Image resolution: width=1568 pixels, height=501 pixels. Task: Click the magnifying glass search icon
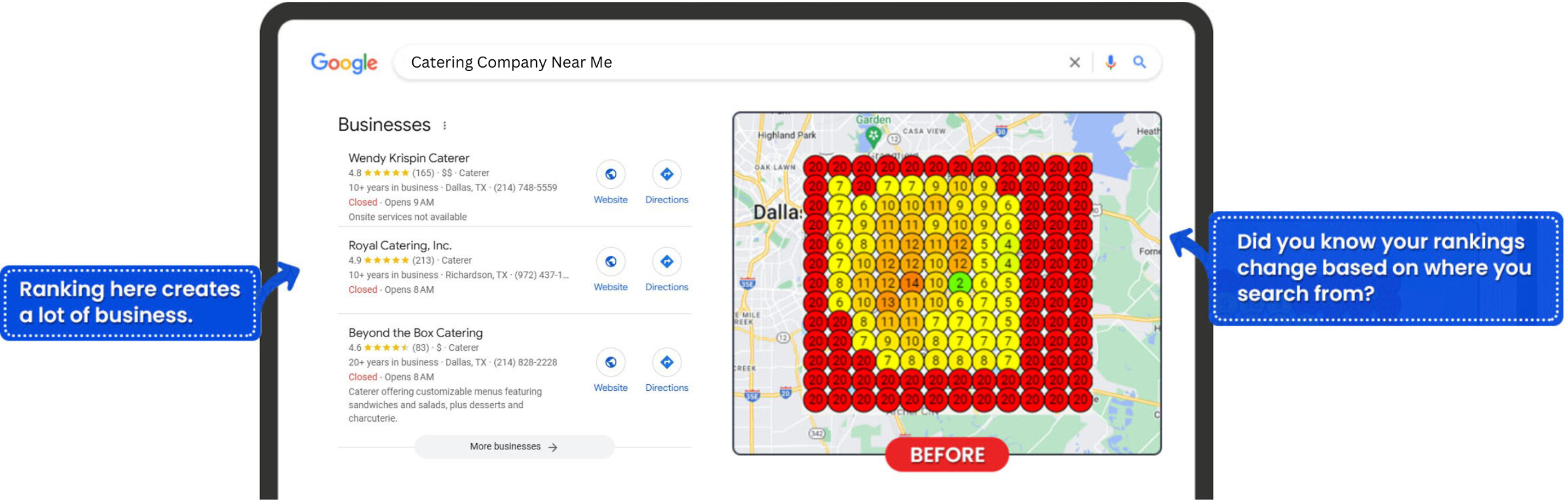[1140, 62]
